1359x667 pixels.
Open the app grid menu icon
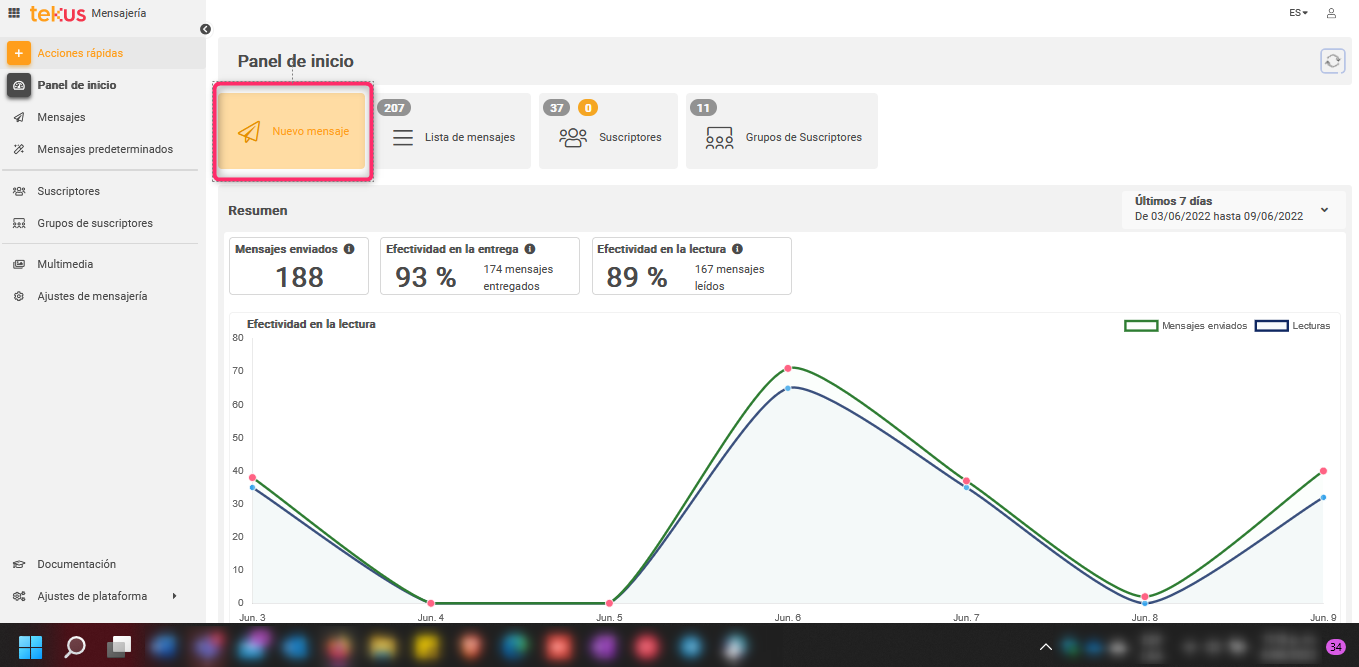pos(14,13)
